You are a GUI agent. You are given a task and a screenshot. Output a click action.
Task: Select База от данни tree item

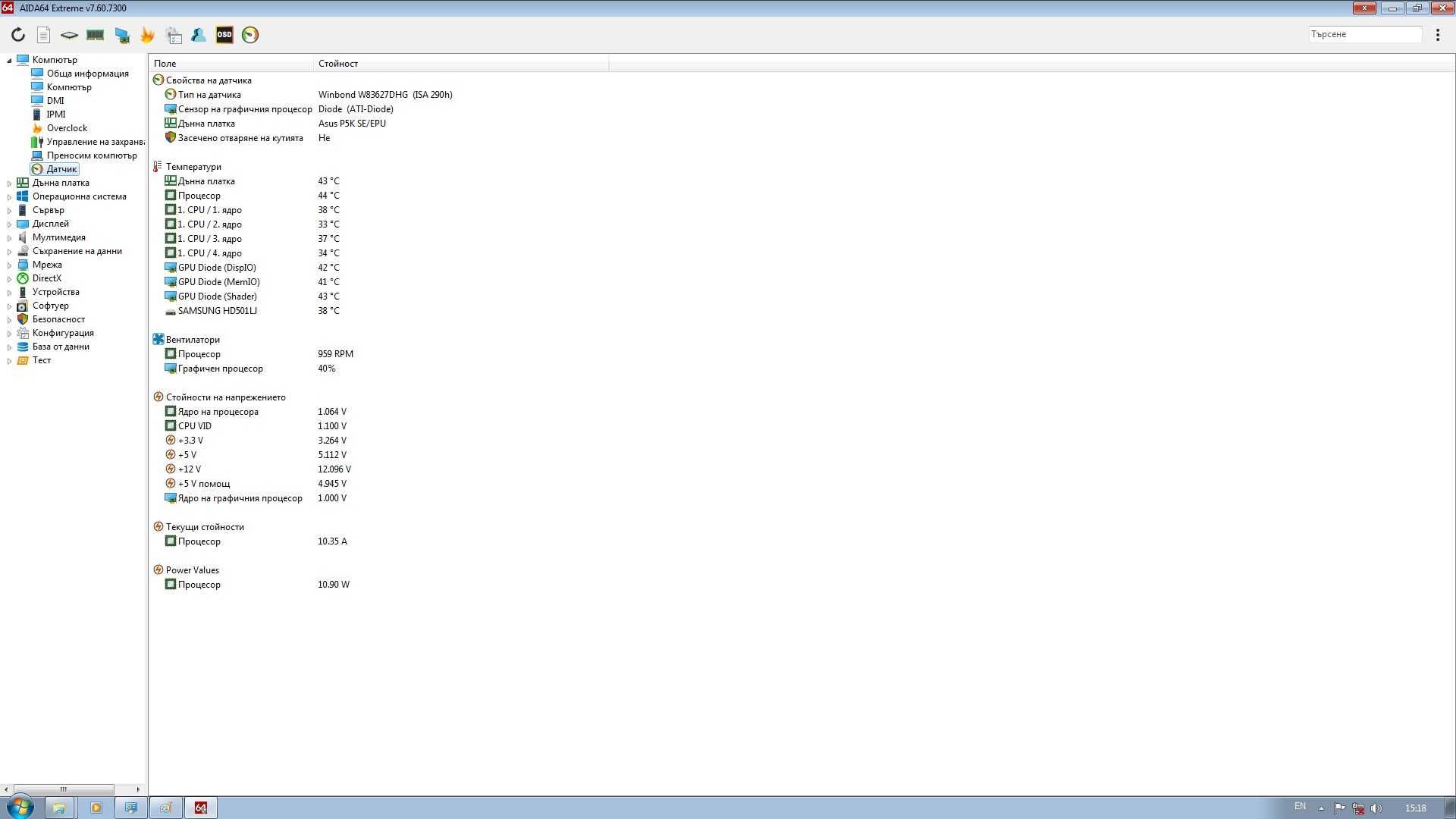coord(61,347)
